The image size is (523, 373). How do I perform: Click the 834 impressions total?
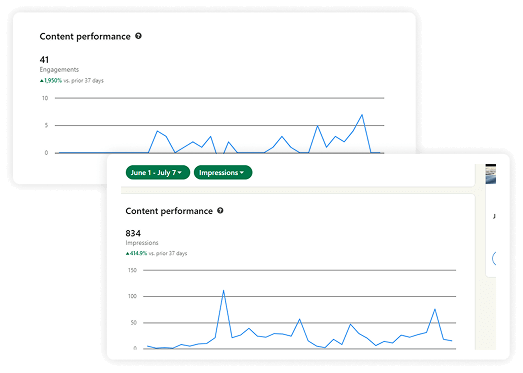(133, 233)
